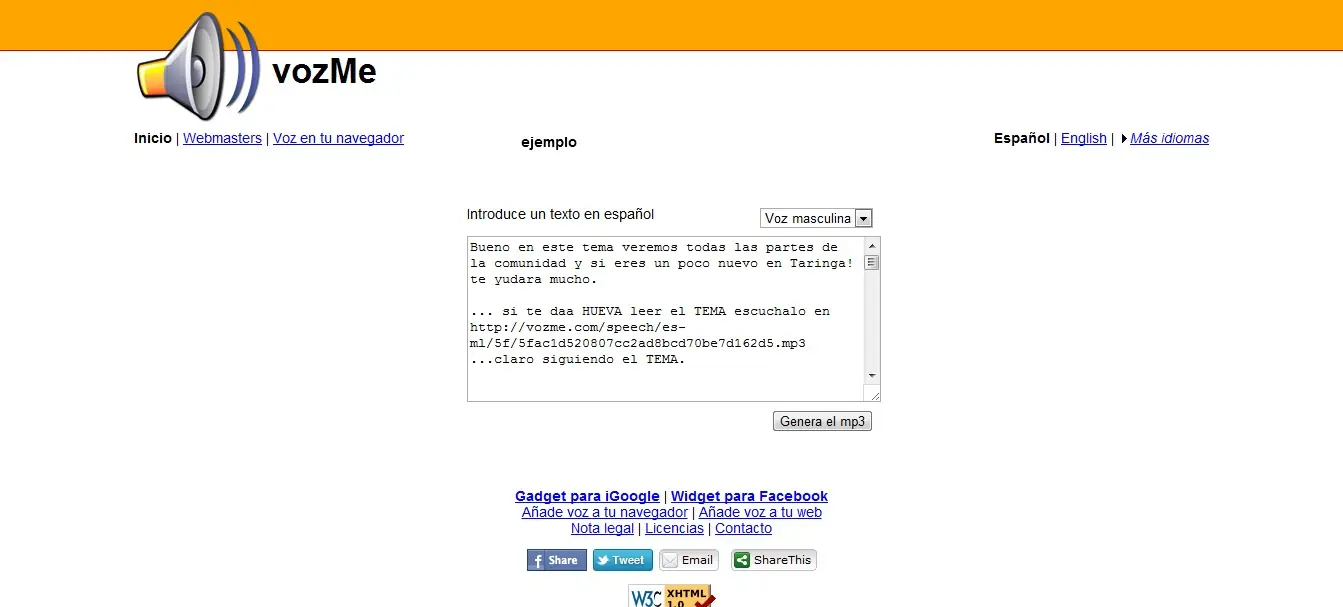
Task: Click the Twitter Tweet button
Action: 622,560
